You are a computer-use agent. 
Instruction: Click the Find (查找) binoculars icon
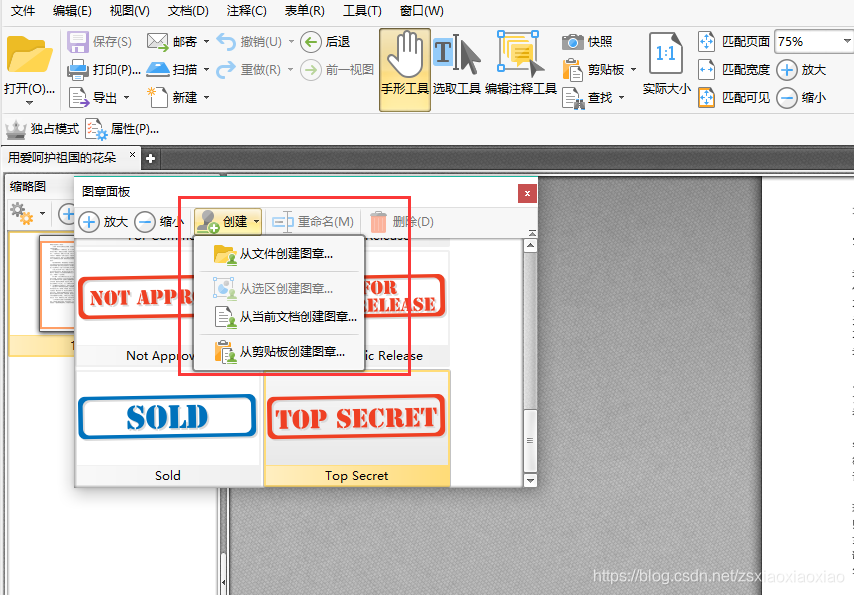point(574,99)
